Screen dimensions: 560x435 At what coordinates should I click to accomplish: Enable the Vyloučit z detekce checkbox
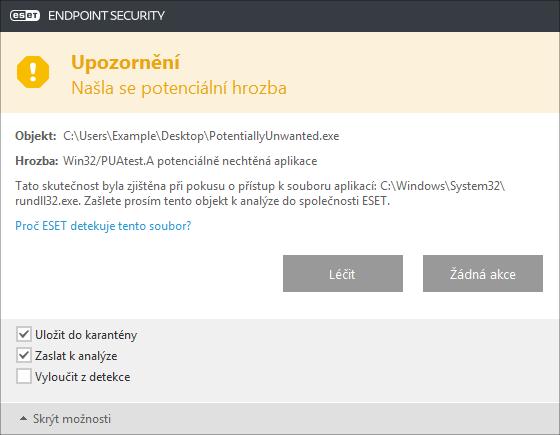[x=24, y=376]
